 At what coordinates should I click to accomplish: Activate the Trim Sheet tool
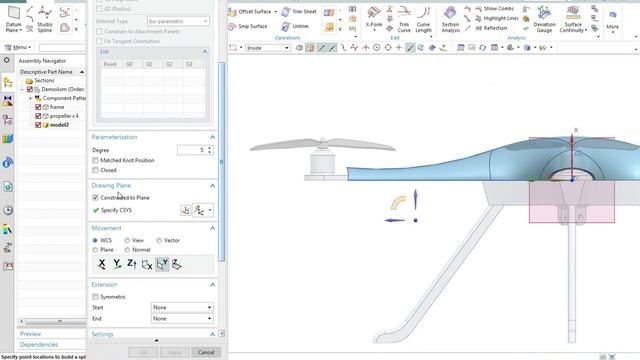tap(299, 12)
